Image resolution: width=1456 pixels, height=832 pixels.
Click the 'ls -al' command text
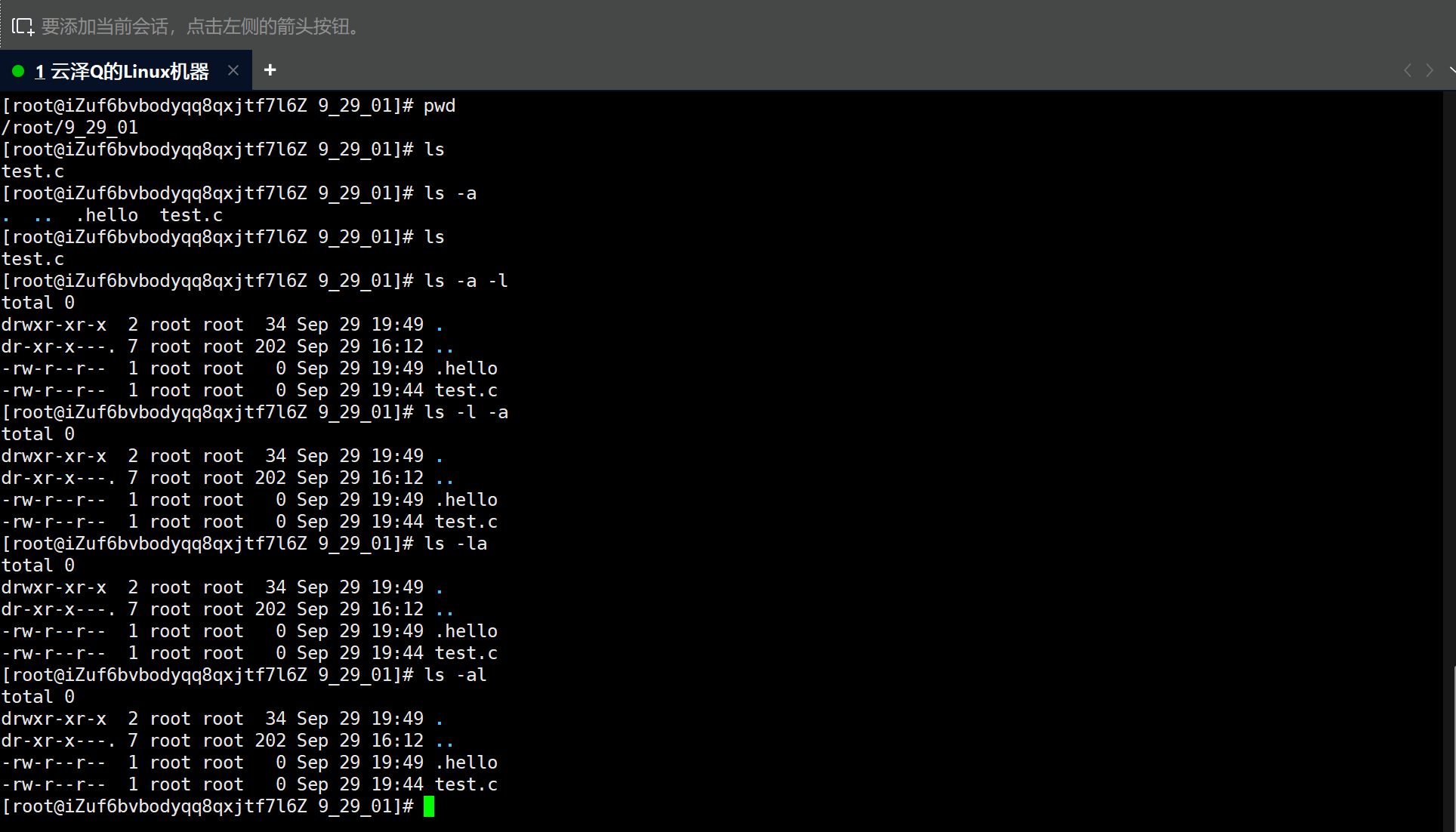[455, 675]
